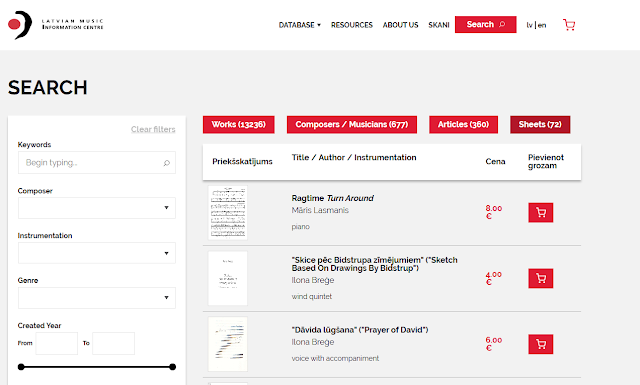Click the 6.00 € price

[493, 344]
